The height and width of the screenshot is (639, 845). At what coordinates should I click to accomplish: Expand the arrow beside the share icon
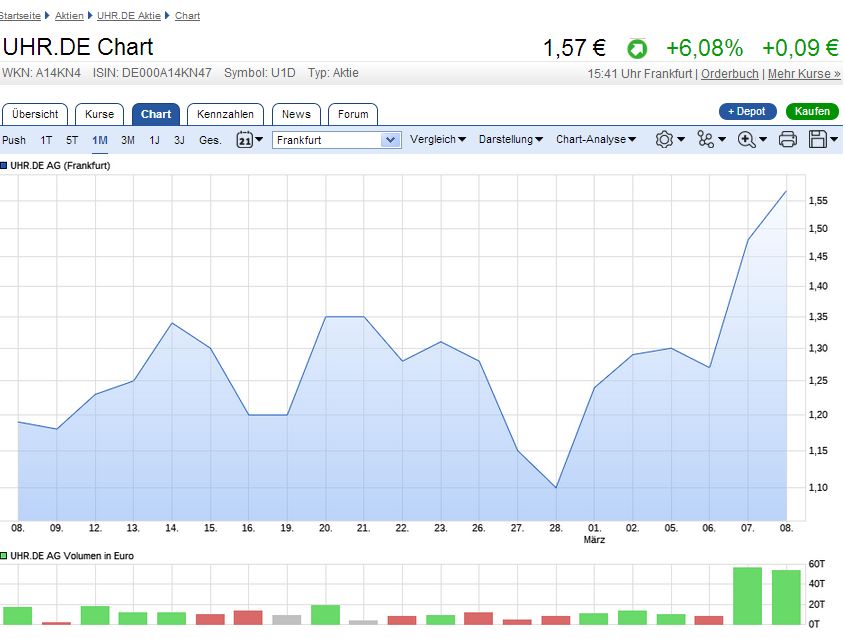[722, 140]
